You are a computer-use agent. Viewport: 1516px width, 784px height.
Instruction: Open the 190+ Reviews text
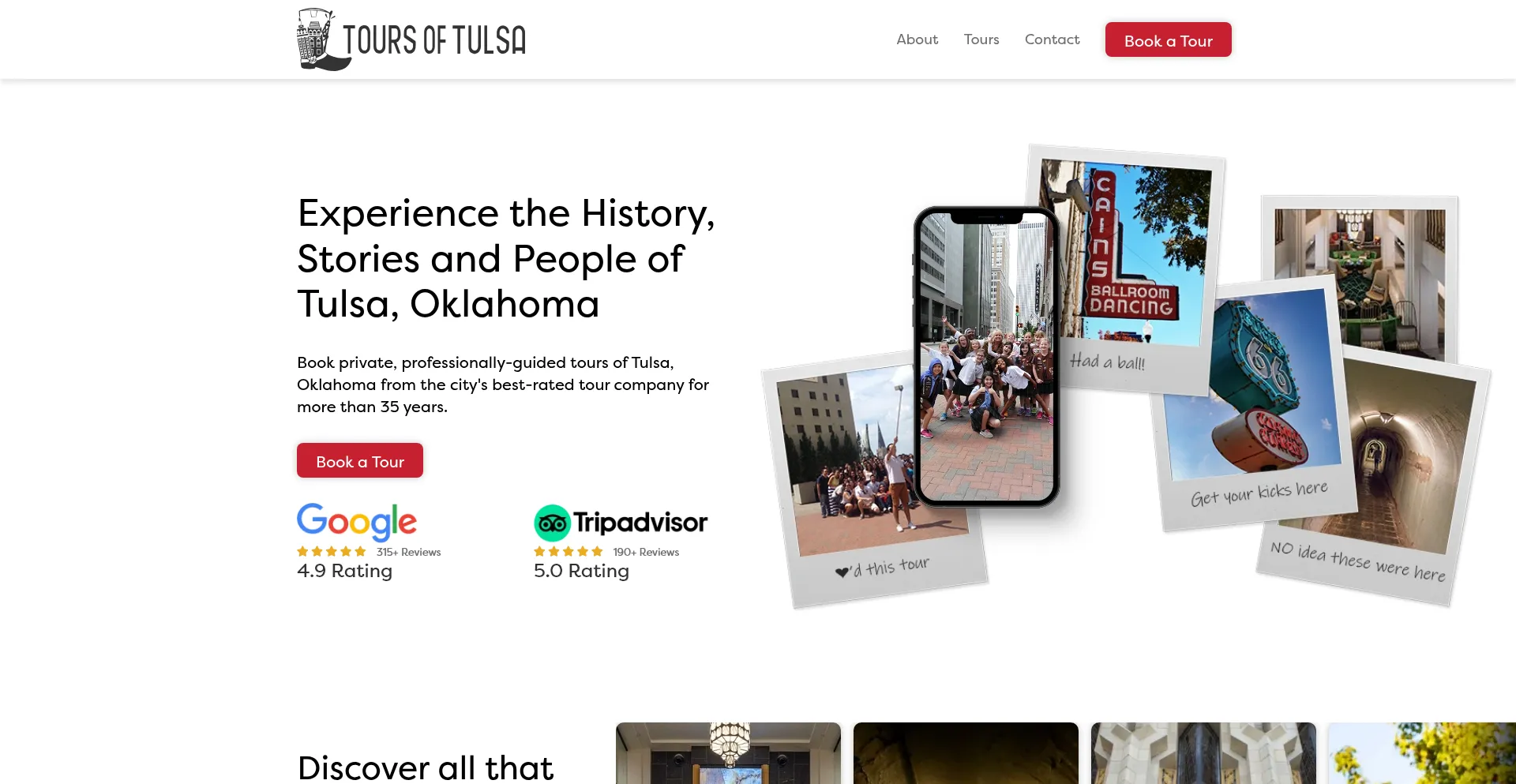646,552
